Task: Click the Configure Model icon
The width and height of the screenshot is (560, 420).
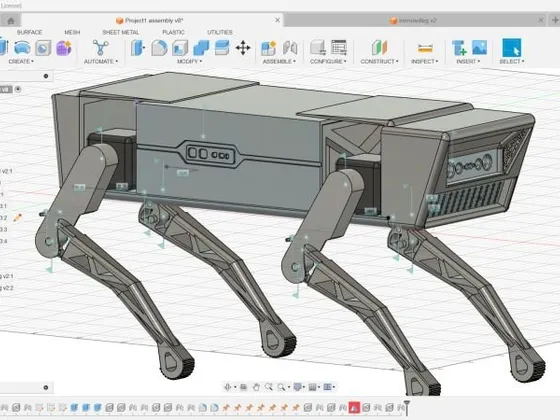Action: click(318, 48)
